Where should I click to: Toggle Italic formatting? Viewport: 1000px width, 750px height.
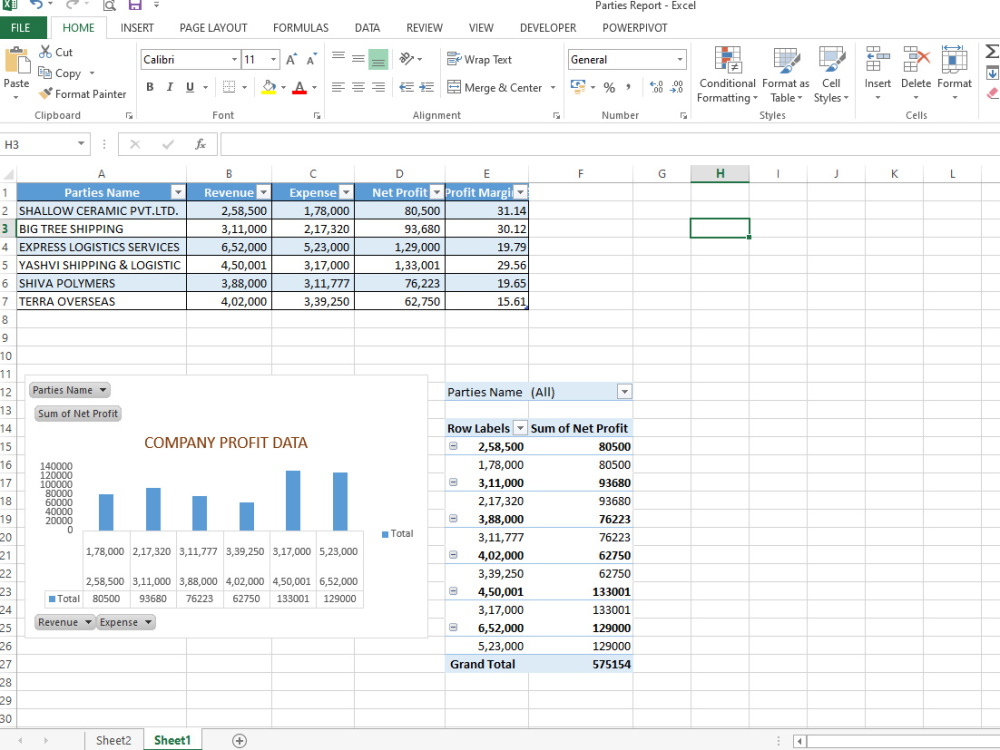click(x=170, y=87)
